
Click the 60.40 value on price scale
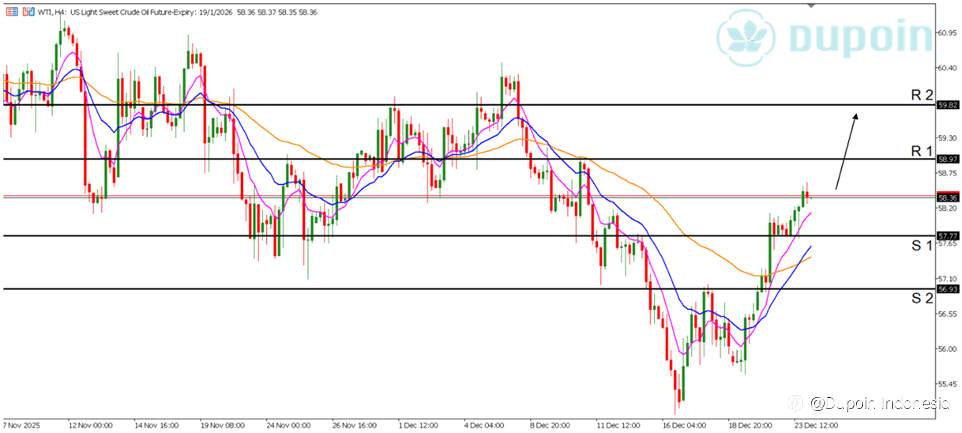[946, 68]
